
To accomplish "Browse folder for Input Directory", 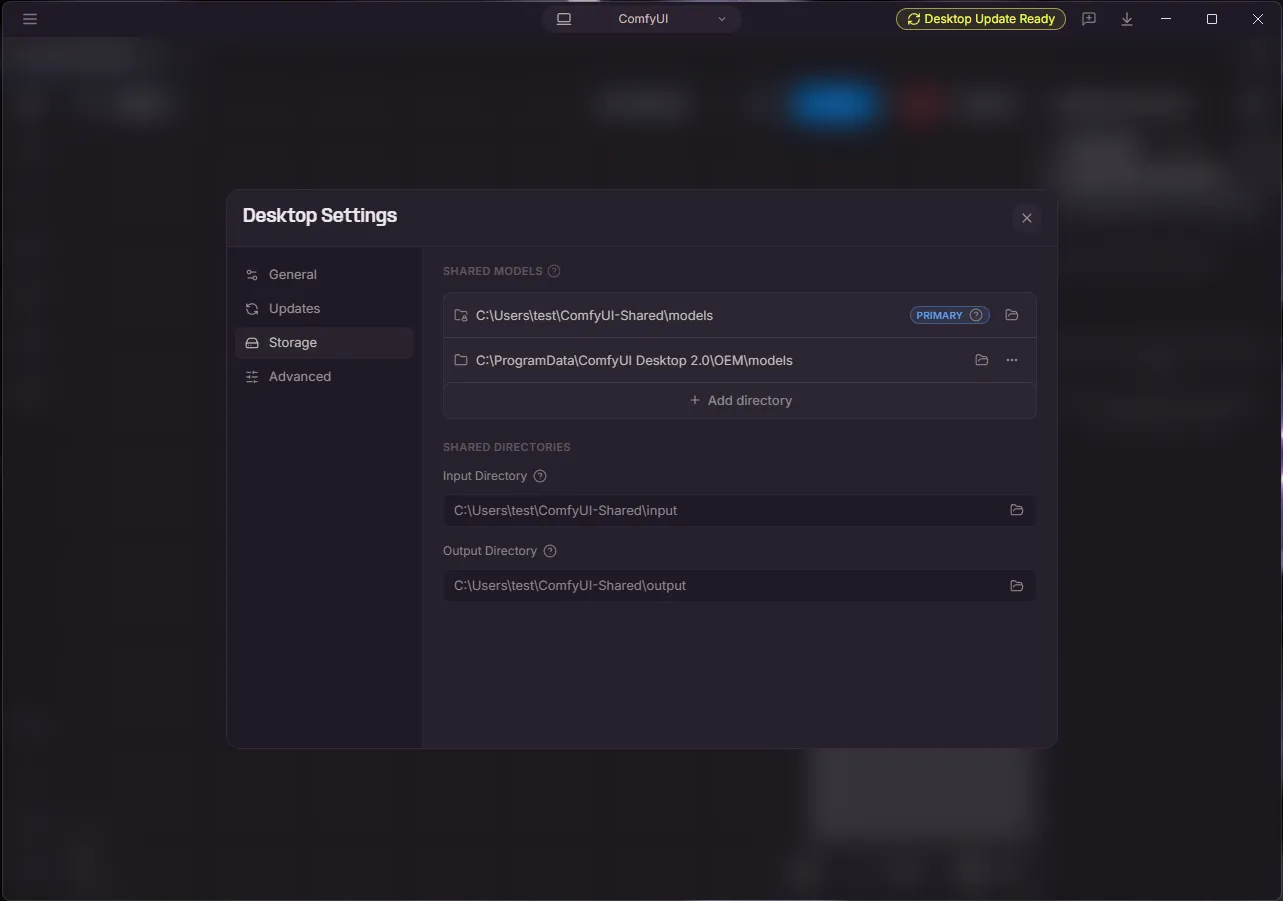I will (1017, 510).
